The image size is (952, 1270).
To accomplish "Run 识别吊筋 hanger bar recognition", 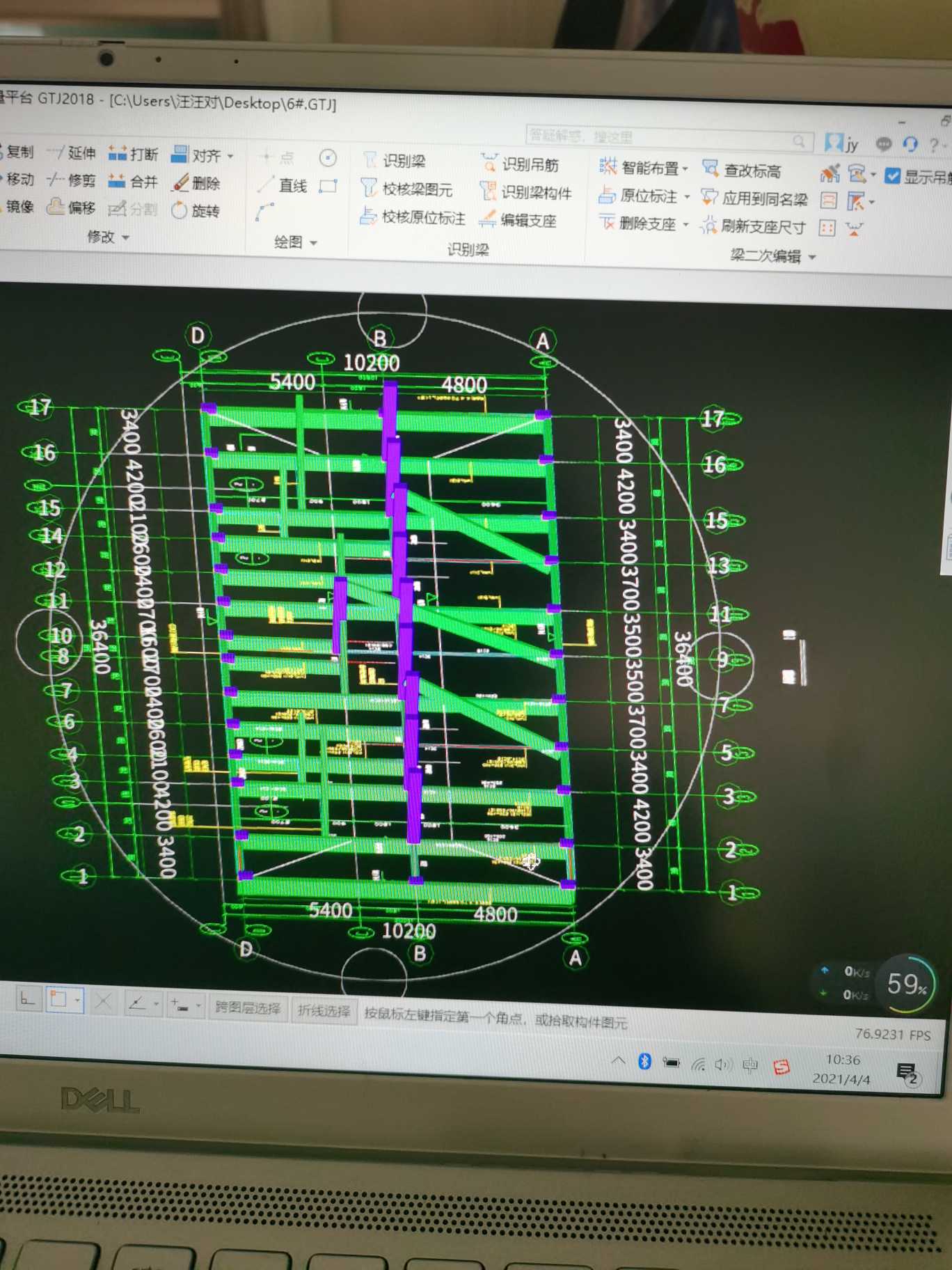I will point(520,164).
